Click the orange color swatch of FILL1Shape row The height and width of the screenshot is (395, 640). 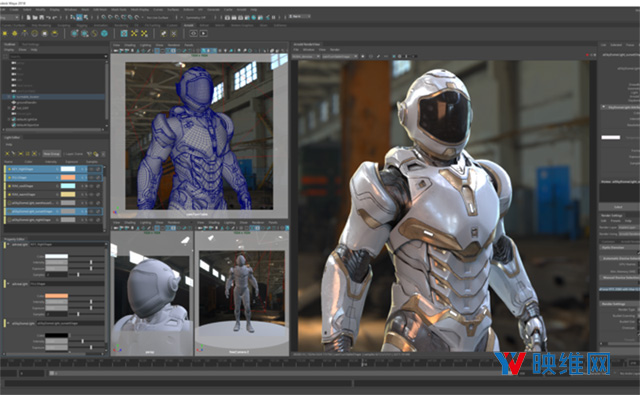pyautogui.click(x=68, y=178)
